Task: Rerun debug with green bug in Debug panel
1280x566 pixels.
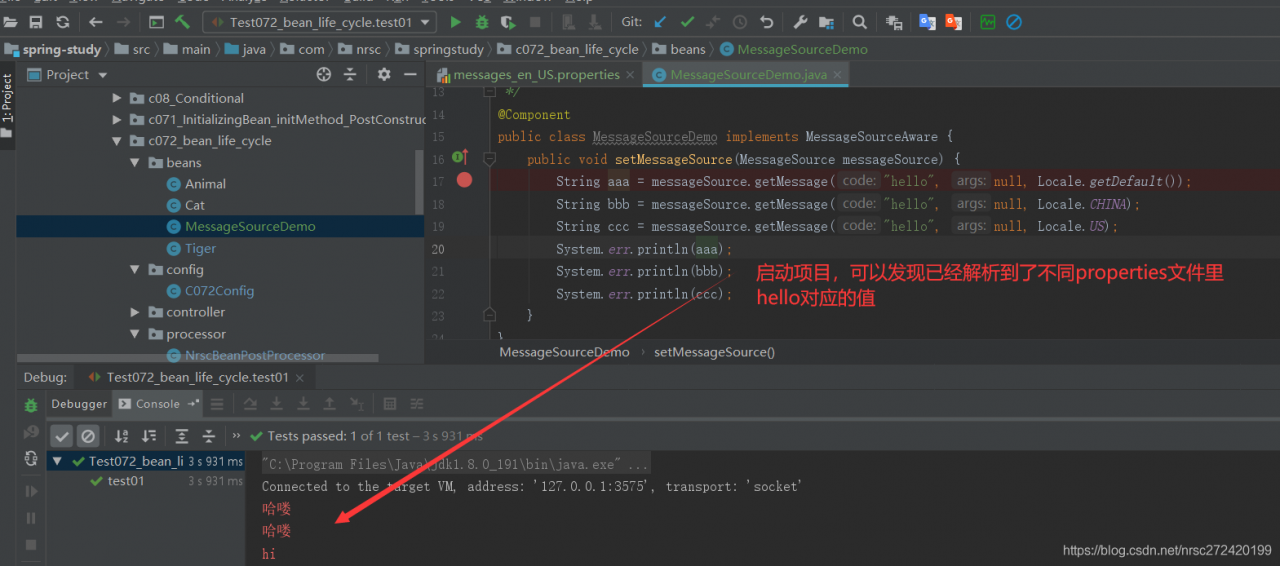Action: [x=31, y=405]
